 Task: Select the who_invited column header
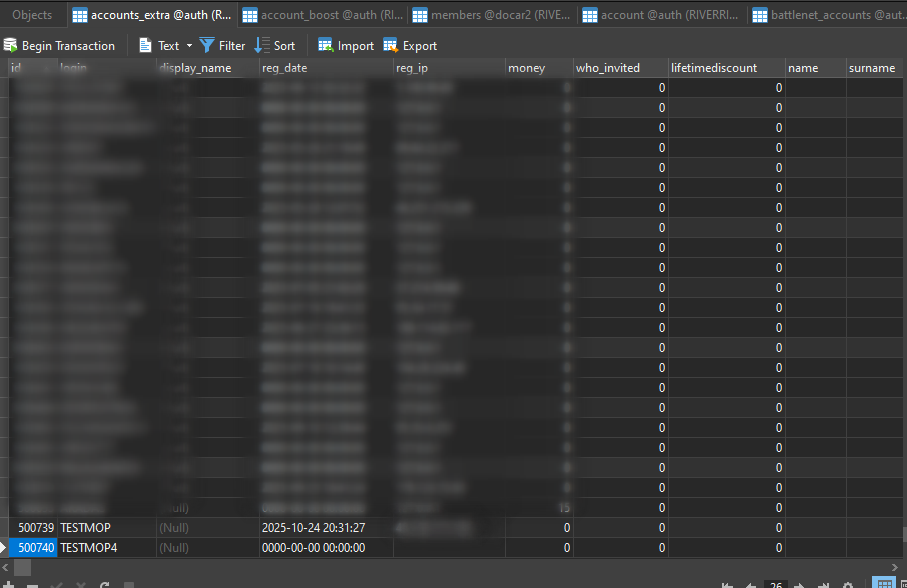pyautogui.click(x=621, y=68)
